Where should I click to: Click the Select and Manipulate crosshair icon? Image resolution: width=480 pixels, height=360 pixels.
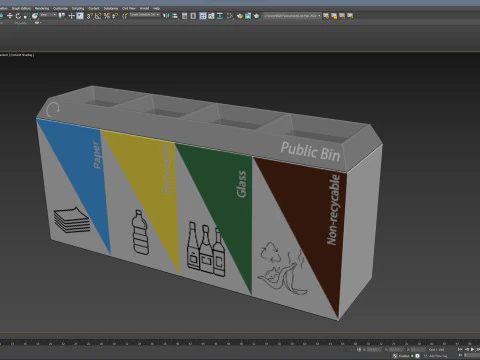71,16
